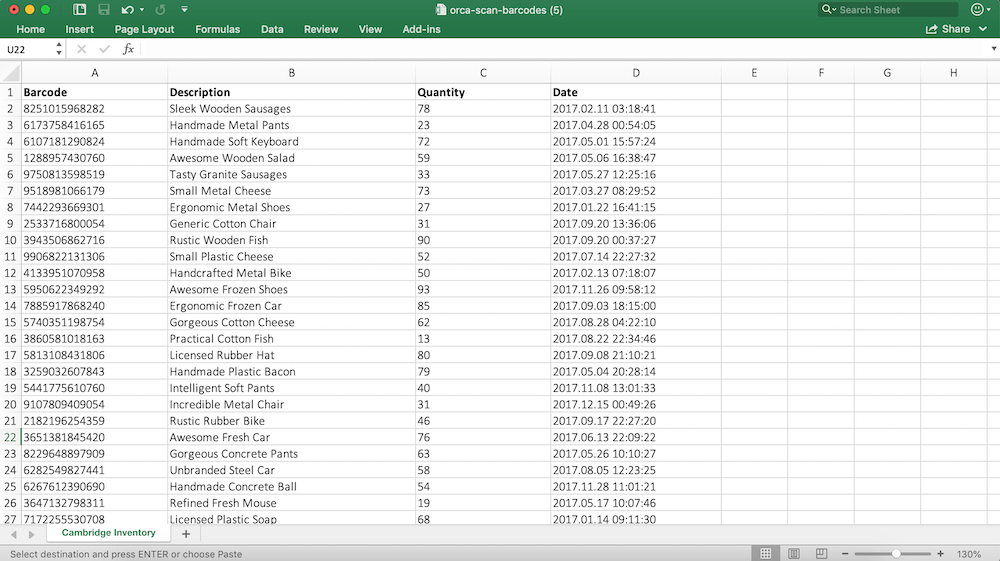Viewport: 1000px width, 561px height.
Task: Open the smiley feedback icon
Action: (977, 10)
